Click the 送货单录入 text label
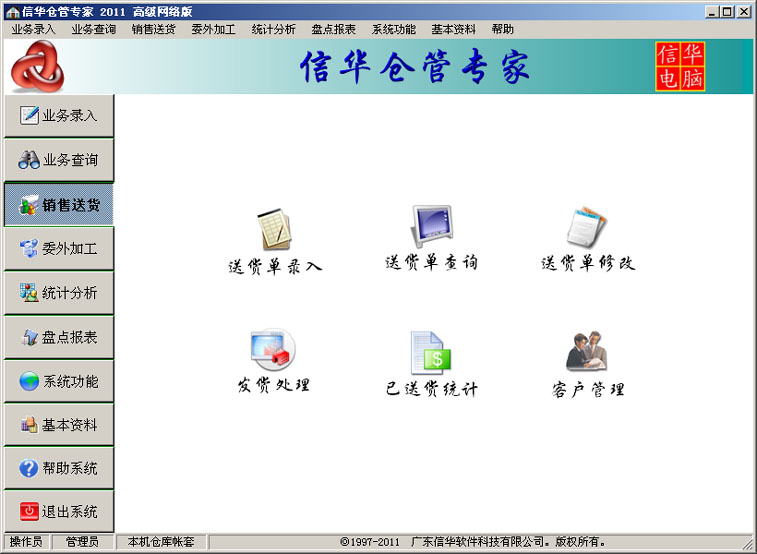Image resolution: width=757 pixels, height=554 pixels. pyautogui.click(x=275, y=266)
